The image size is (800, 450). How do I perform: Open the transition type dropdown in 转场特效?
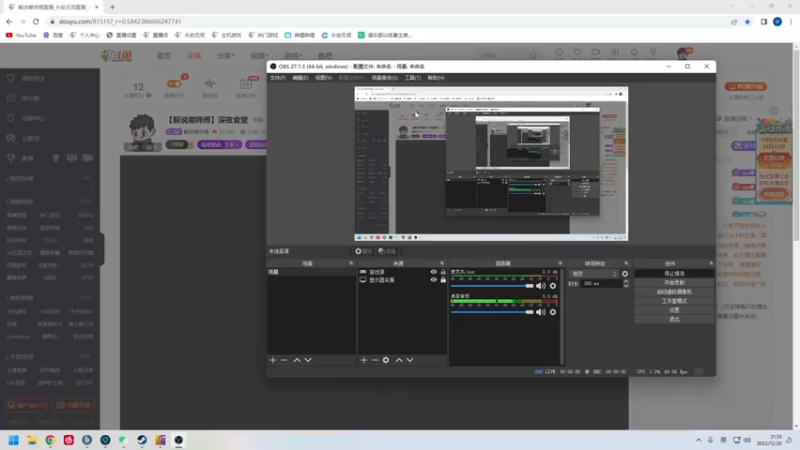pos(593,274)
